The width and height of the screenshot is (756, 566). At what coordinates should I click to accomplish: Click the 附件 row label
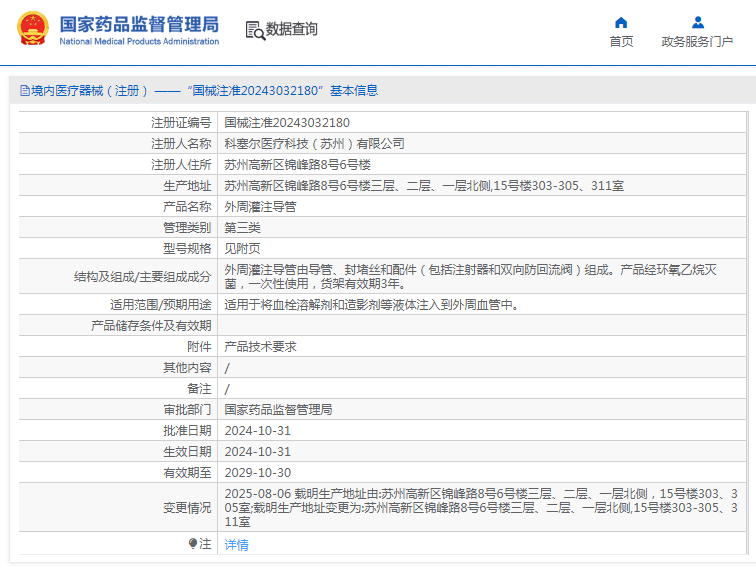pos(199,347)
